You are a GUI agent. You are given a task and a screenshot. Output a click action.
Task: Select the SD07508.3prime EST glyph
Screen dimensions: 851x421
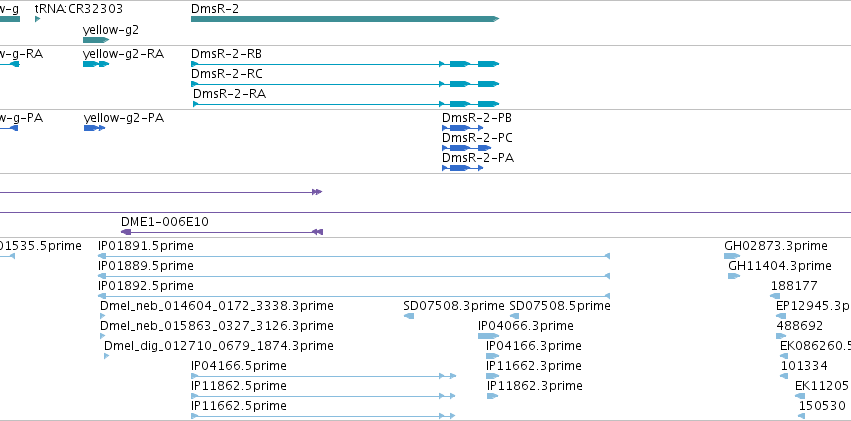click(x=409, y=316)
